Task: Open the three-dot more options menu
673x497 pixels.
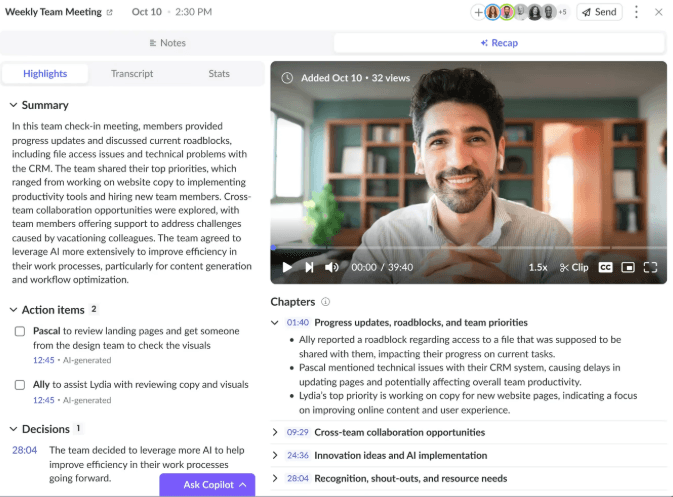Action: pyautogui.click(x=636, y=12)
